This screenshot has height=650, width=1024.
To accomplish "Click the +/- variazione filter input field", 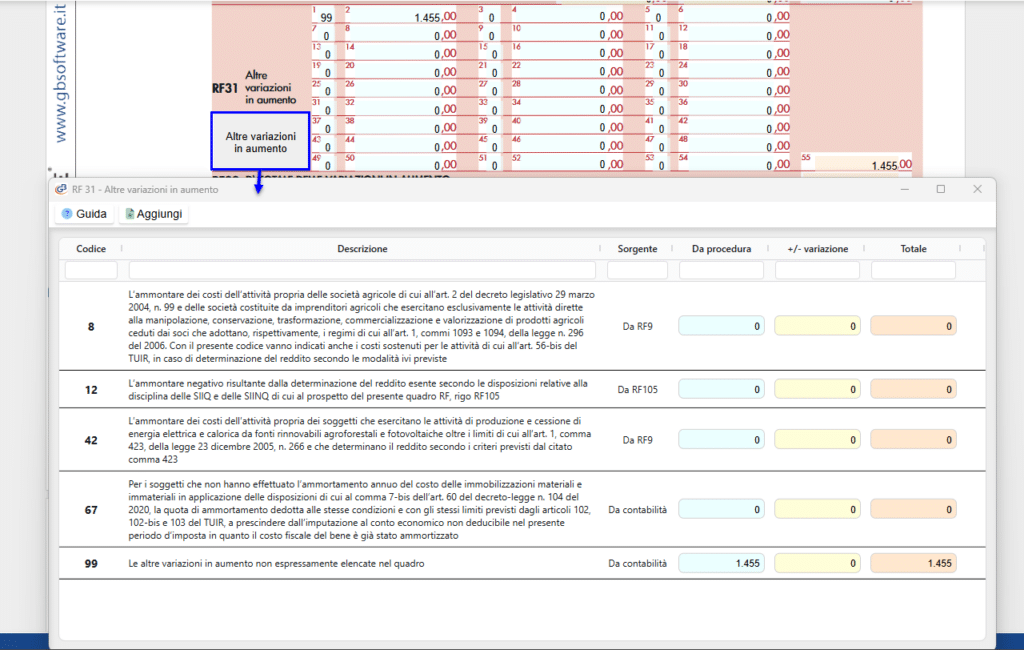I will (818, 270).
